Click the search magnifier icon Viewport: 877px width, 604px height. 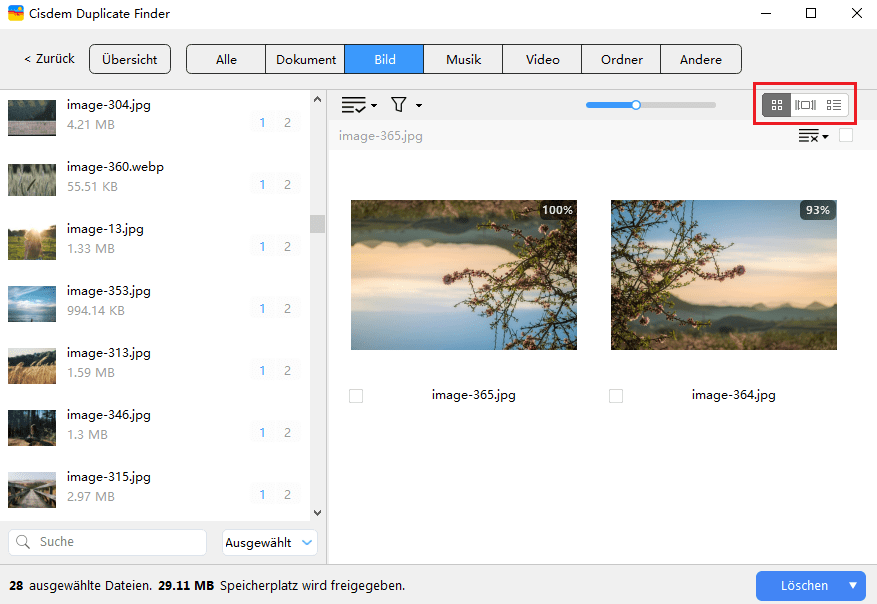point(23,542)
